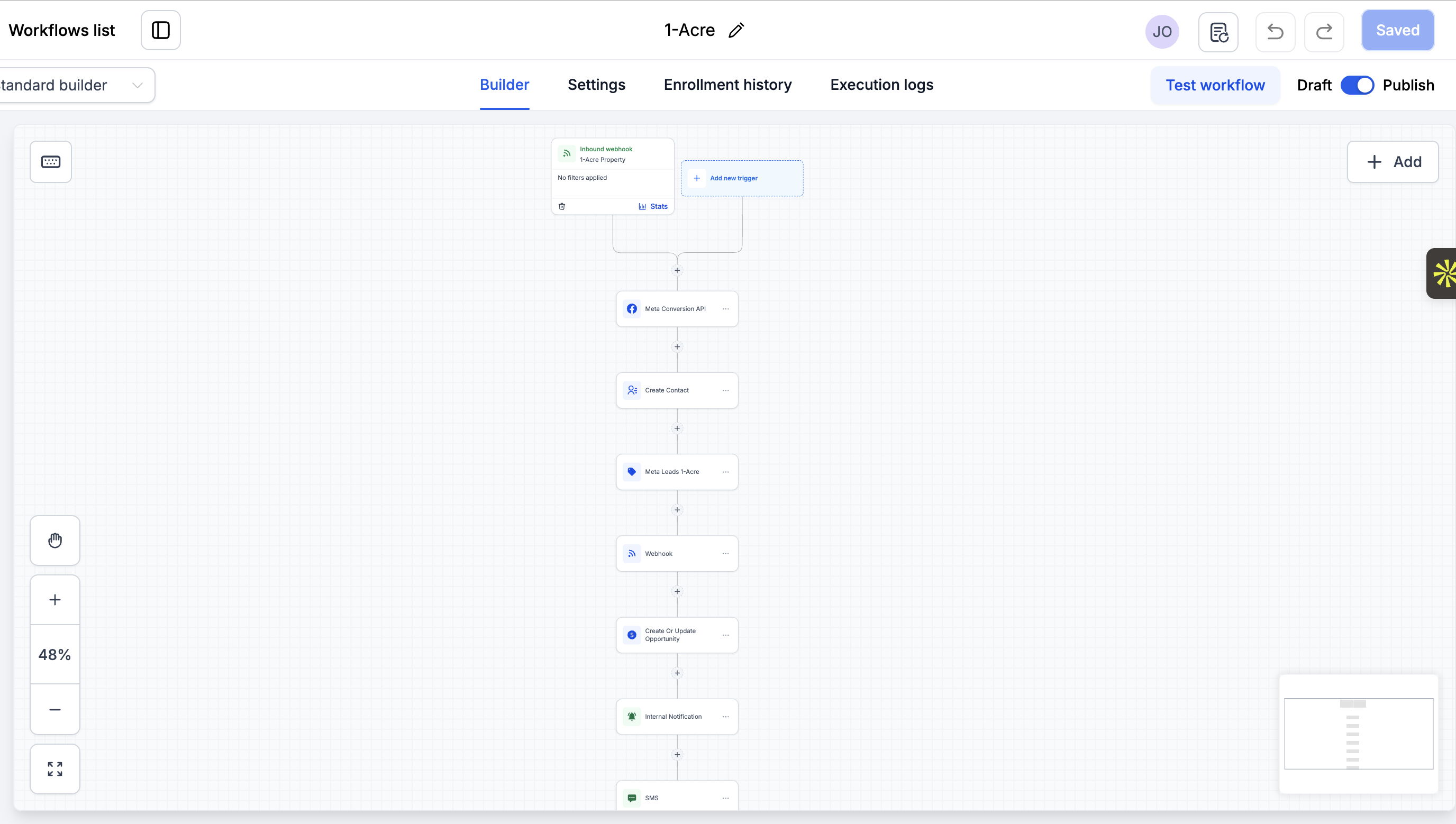
Task: Click the Saved button
Action: (1398, 30)
